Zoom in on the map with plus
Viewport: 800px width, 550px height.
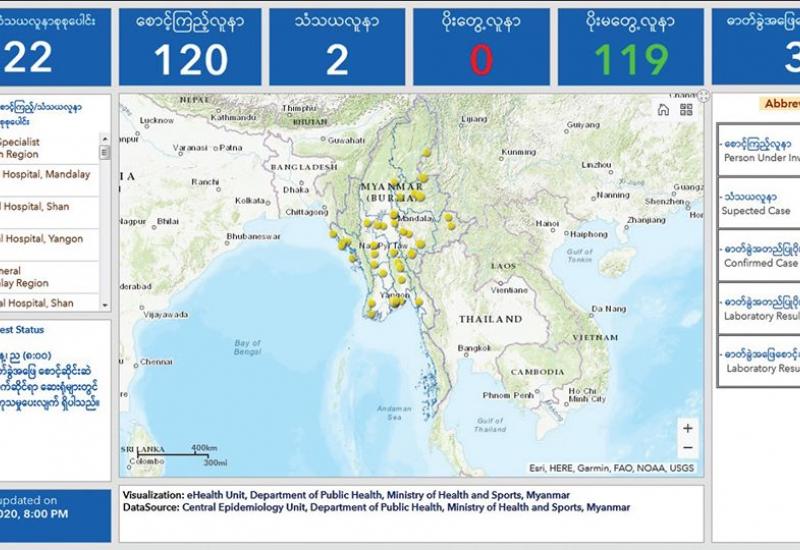(687, 427)
